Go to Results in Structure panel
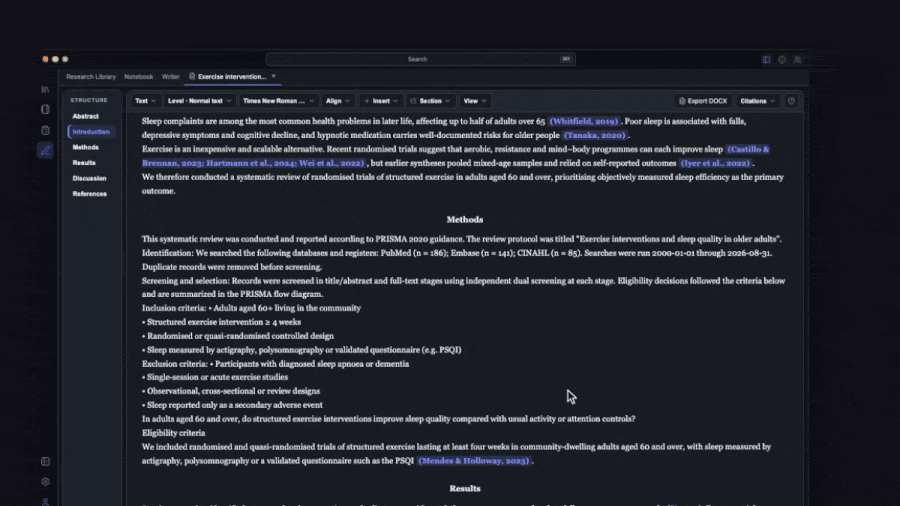The width and height of the screenshot is (900, 506). click(x=84, y=163)
